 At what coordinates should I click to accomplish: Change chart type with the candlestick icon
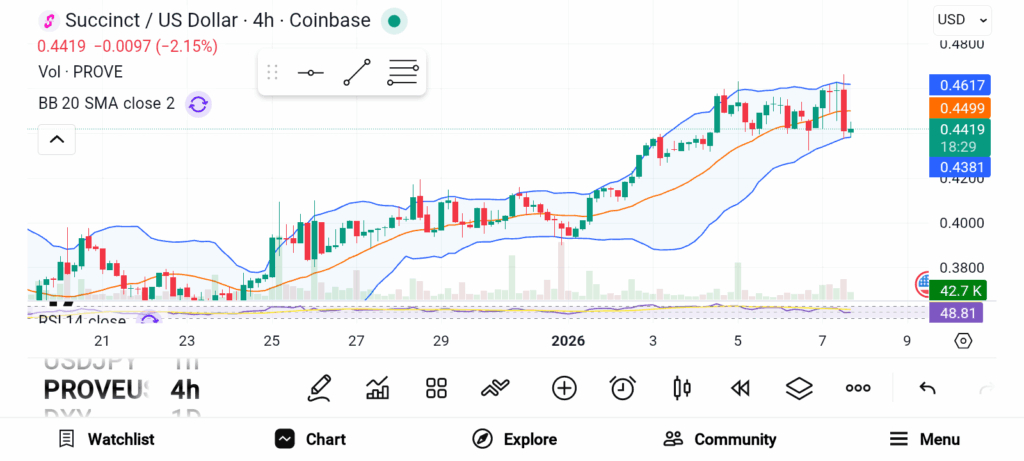682,388
